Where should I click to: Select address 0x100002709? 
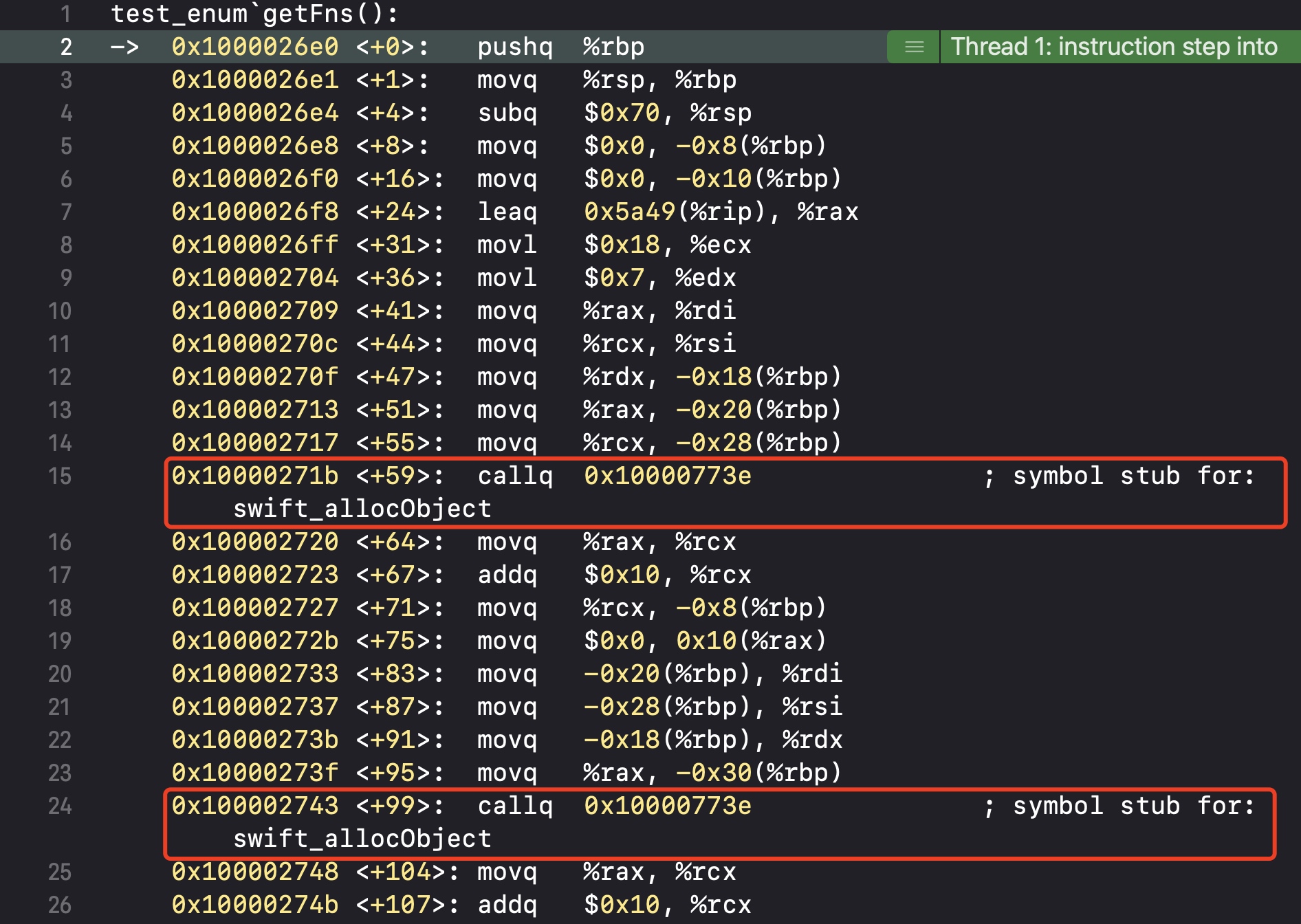[255, 311]
